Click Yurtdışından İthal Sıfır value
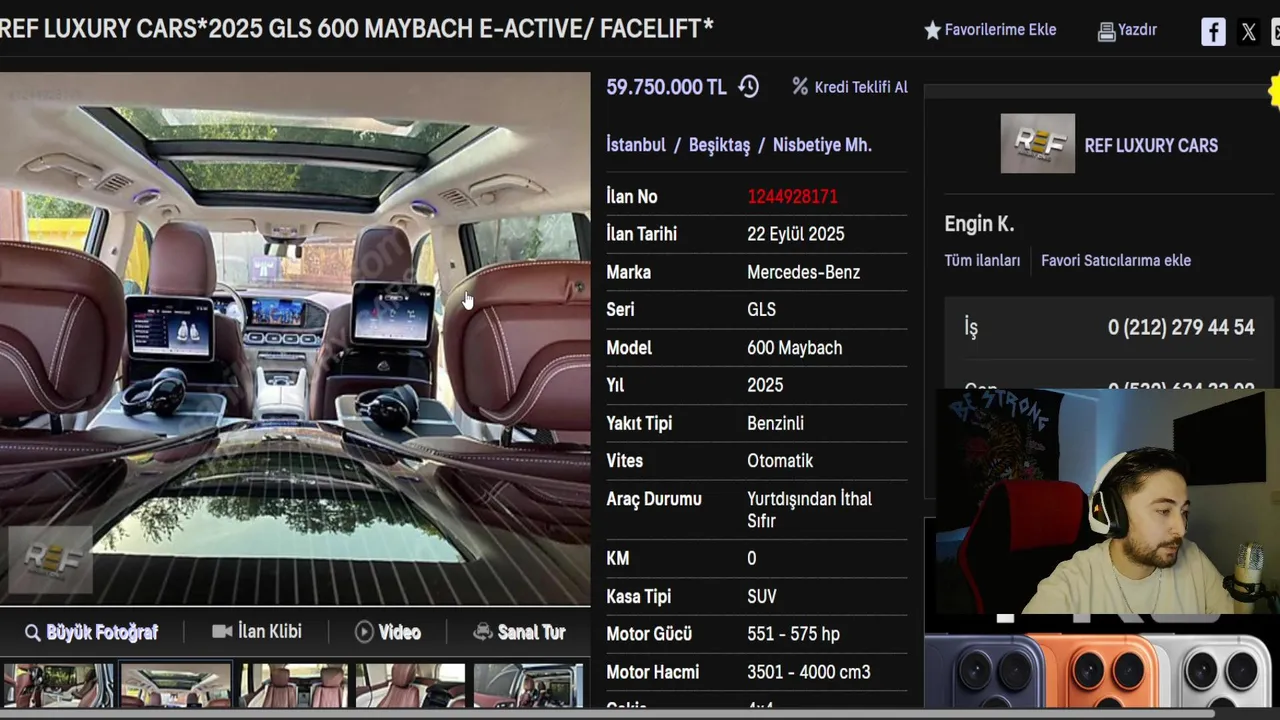The height and width of the screenshot is (720, 1280). [809, 510]
